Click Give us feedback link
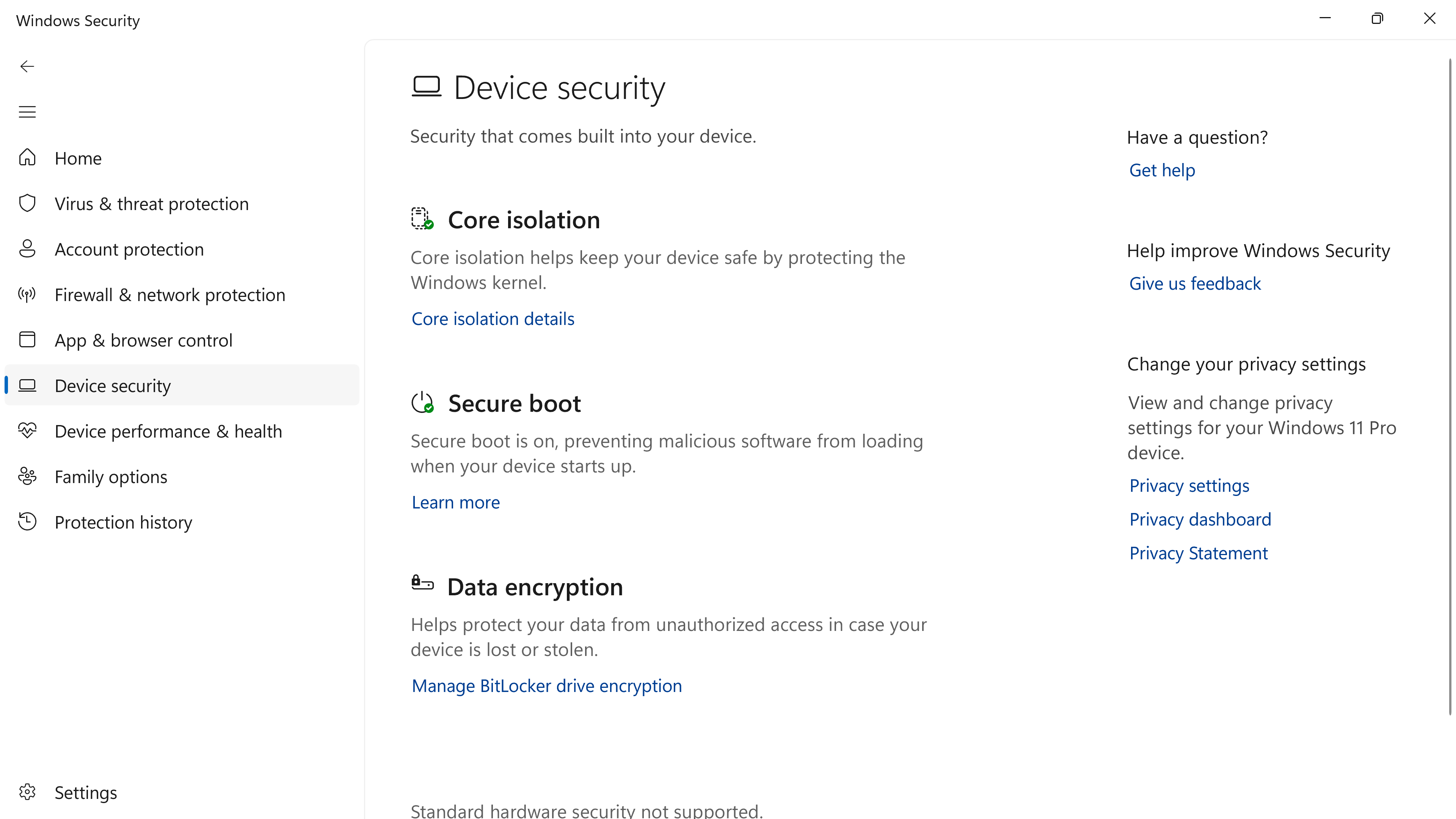The width and height of the screenshot is (1456, 819). point(1194,284)
